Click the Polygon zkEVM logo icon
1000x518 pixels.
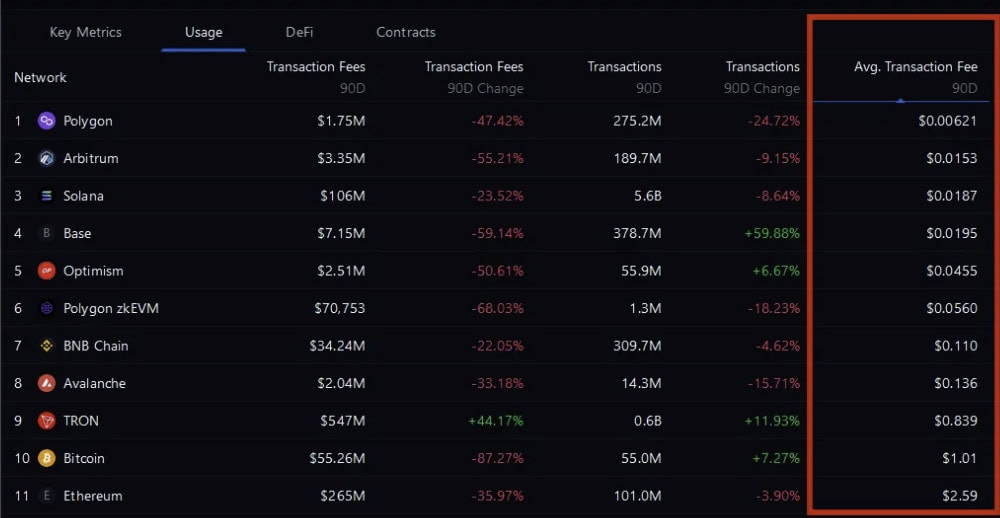point(47,308)
